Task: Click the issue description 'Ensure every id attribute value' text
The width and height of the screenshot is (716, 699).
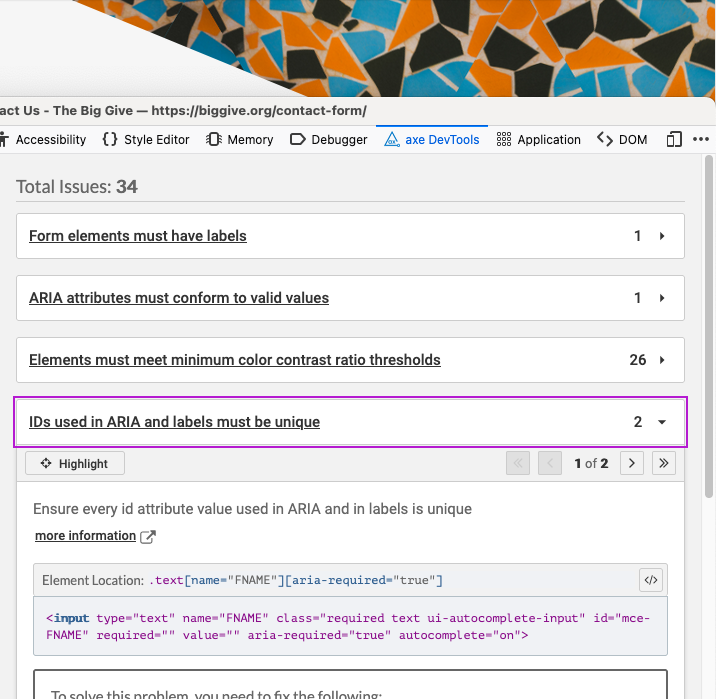Action: click(253, 509)
